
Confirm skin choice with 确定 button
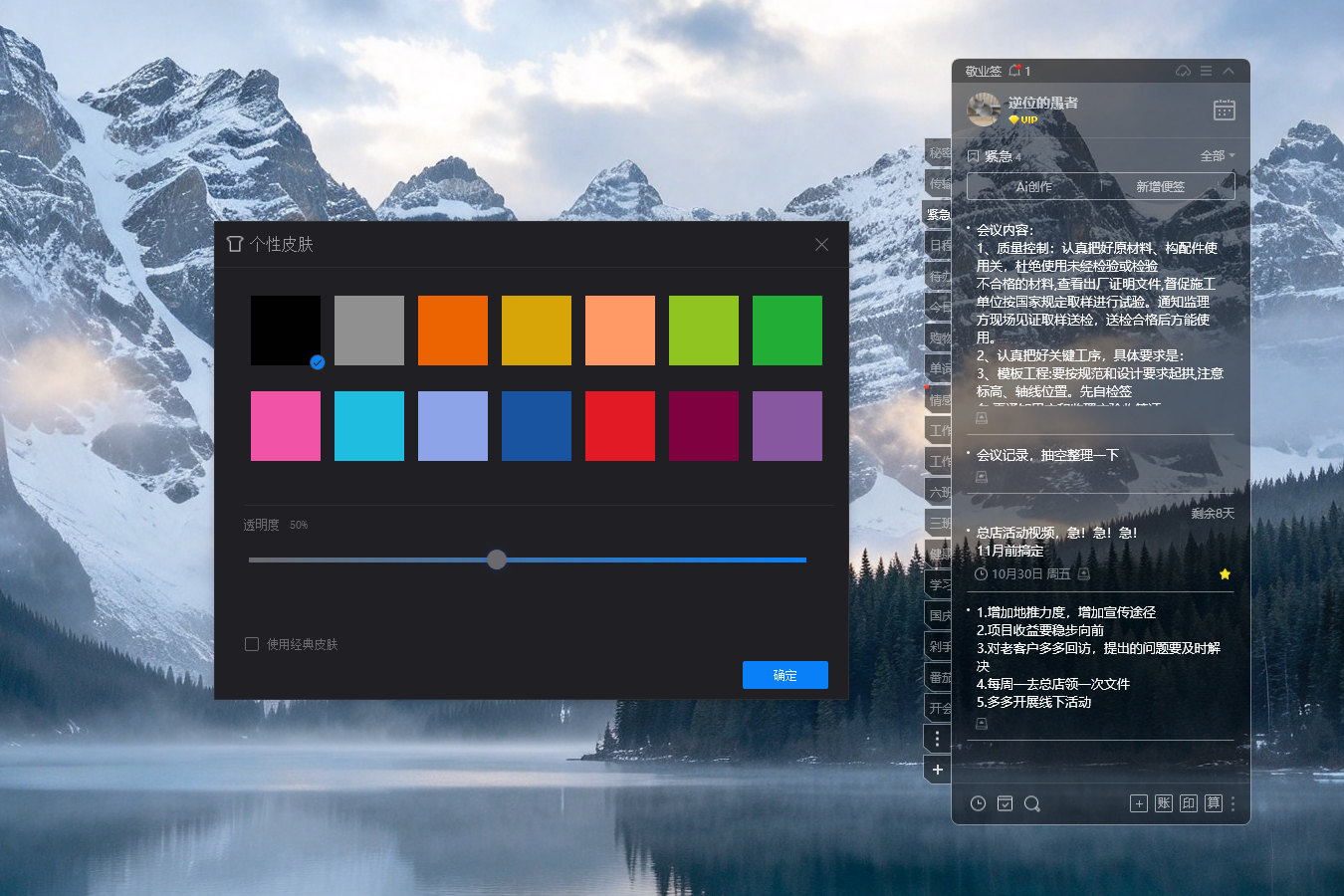[x=785, y=675]
